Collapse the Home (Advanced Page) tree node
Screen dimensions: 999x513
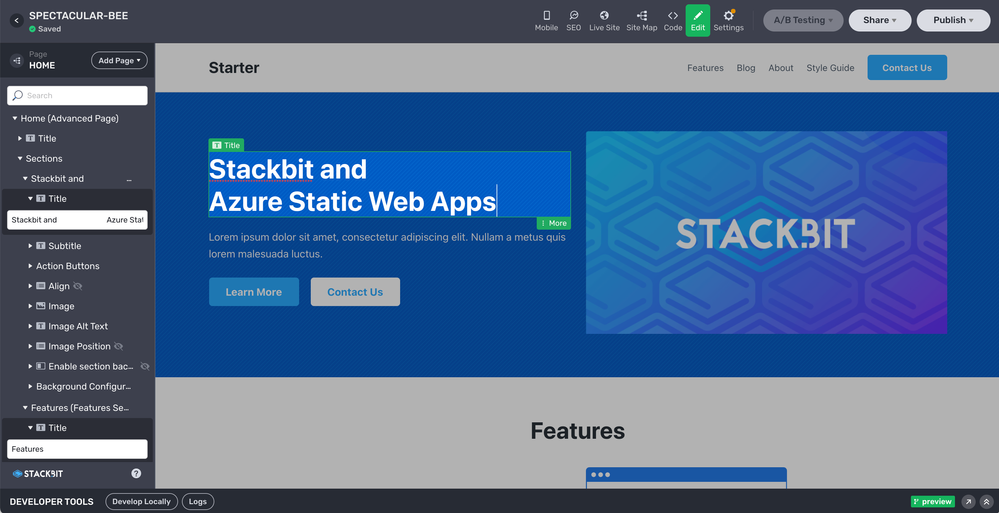(x=15, y=119)
